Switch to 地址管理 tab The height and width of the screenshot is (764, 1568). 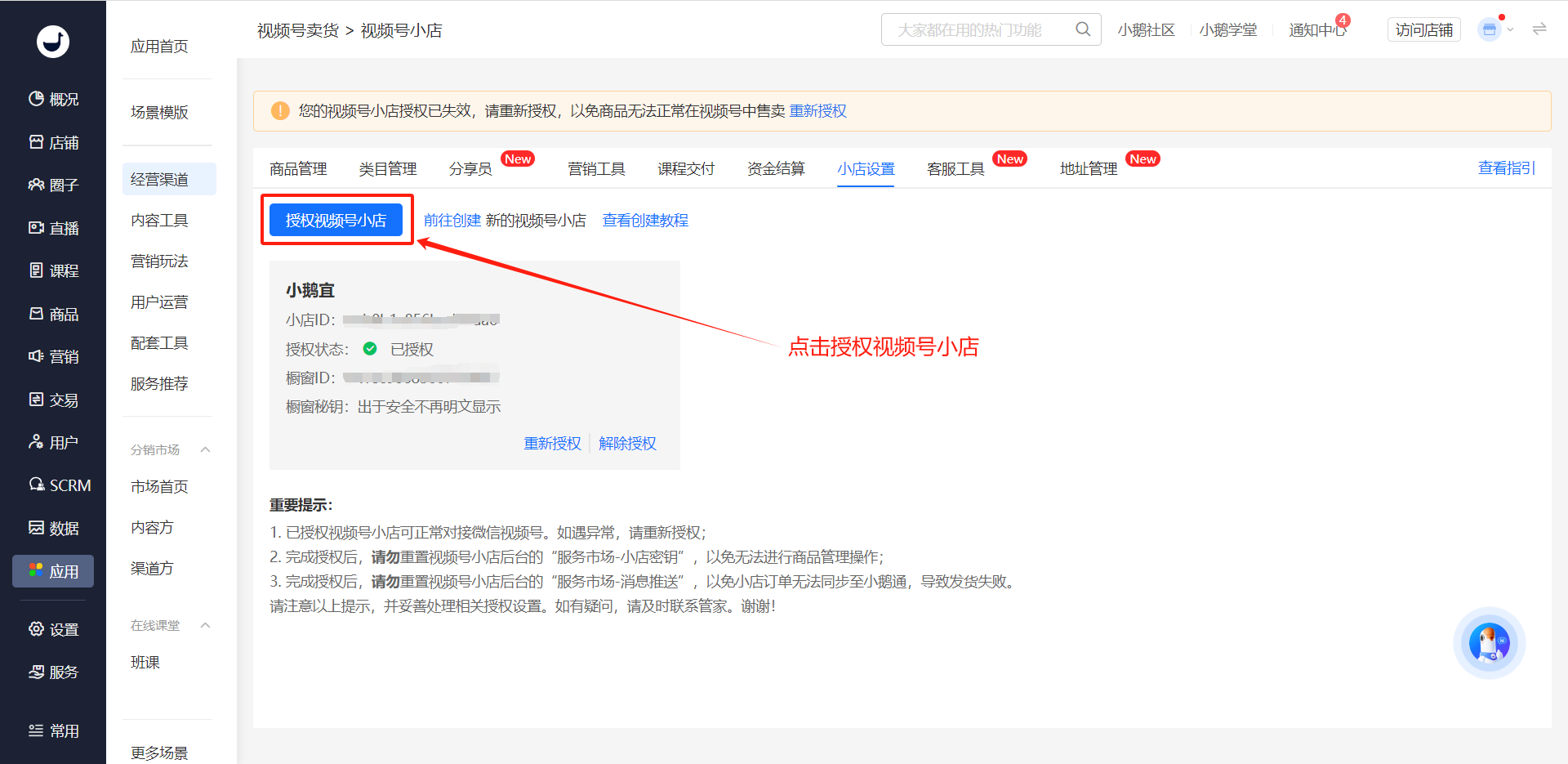pos(1089,168)
